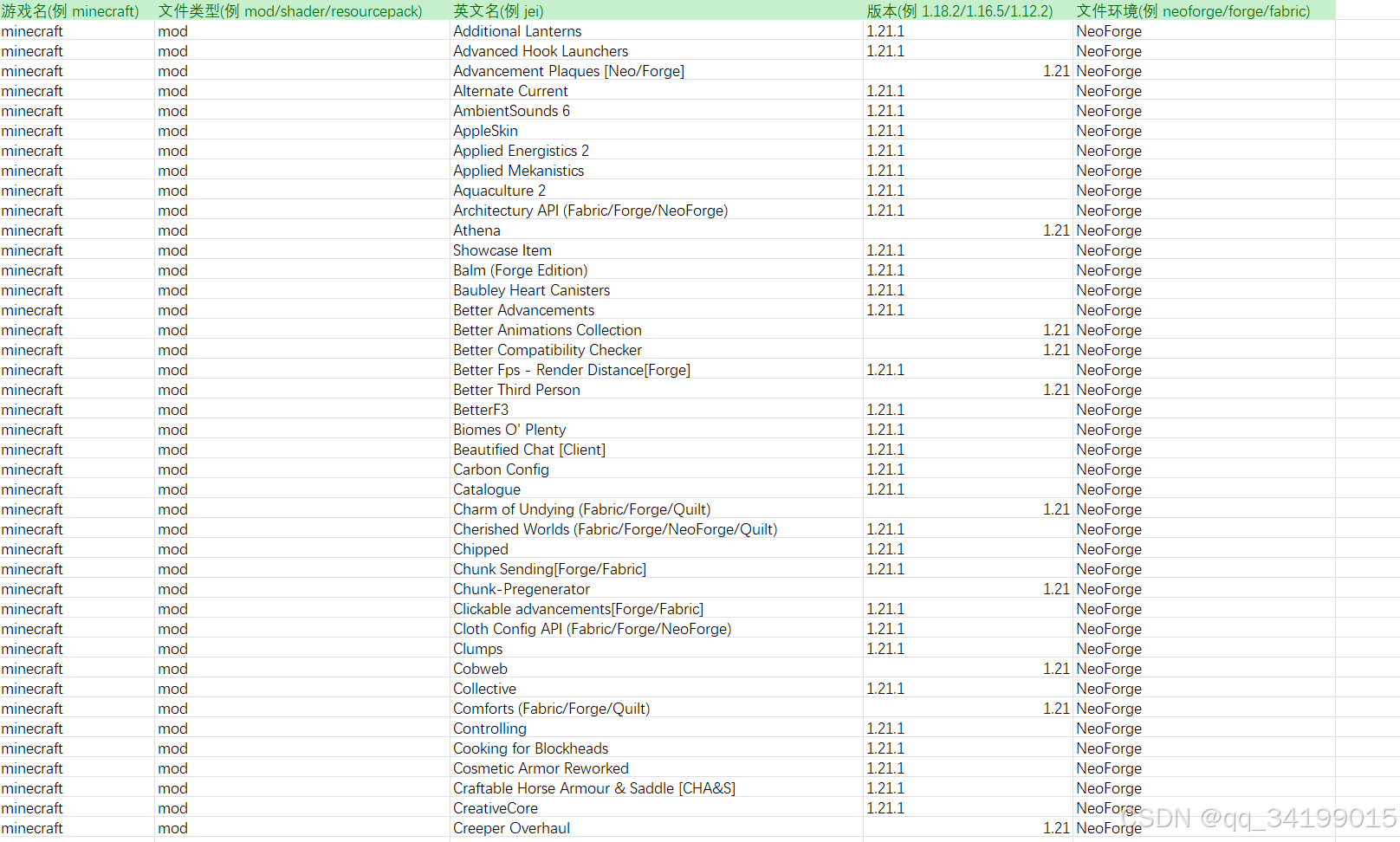Select the header cell '版本(例 1.18.2/1.16.5/1.12.2)'

(968, 10)
